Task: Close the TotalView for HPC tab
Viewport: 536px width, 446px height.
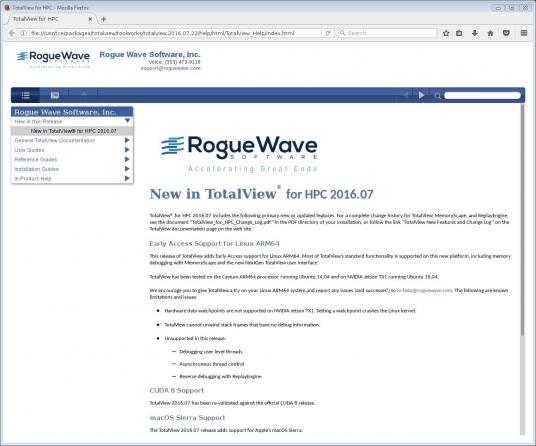Action: 90,19
